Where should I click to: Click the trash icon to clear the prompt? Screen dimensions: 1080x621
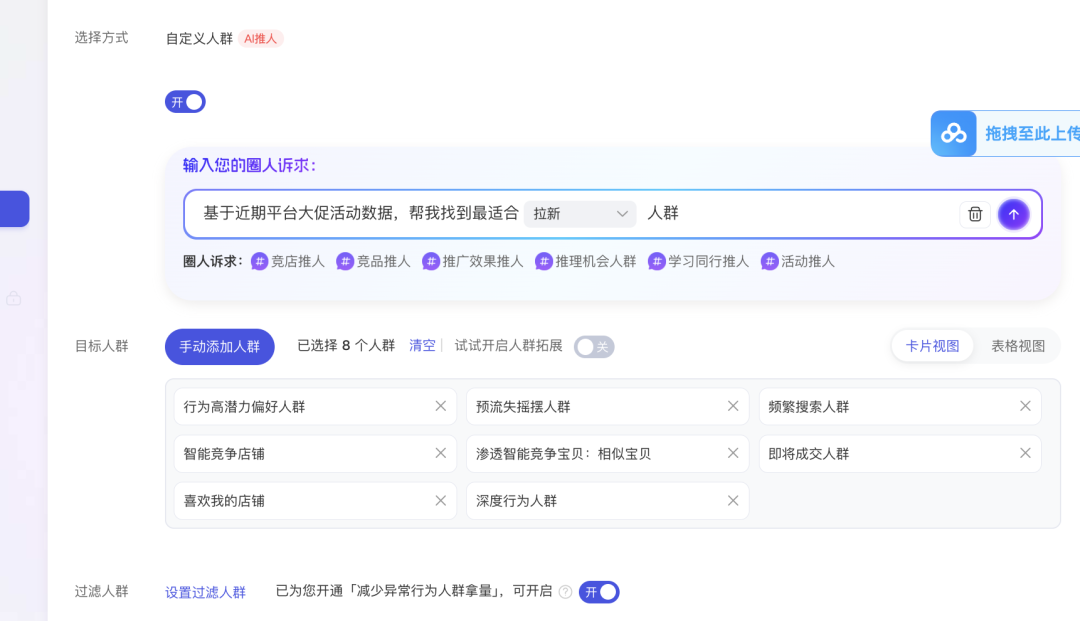pyautogui.click(x=975, y=214)
